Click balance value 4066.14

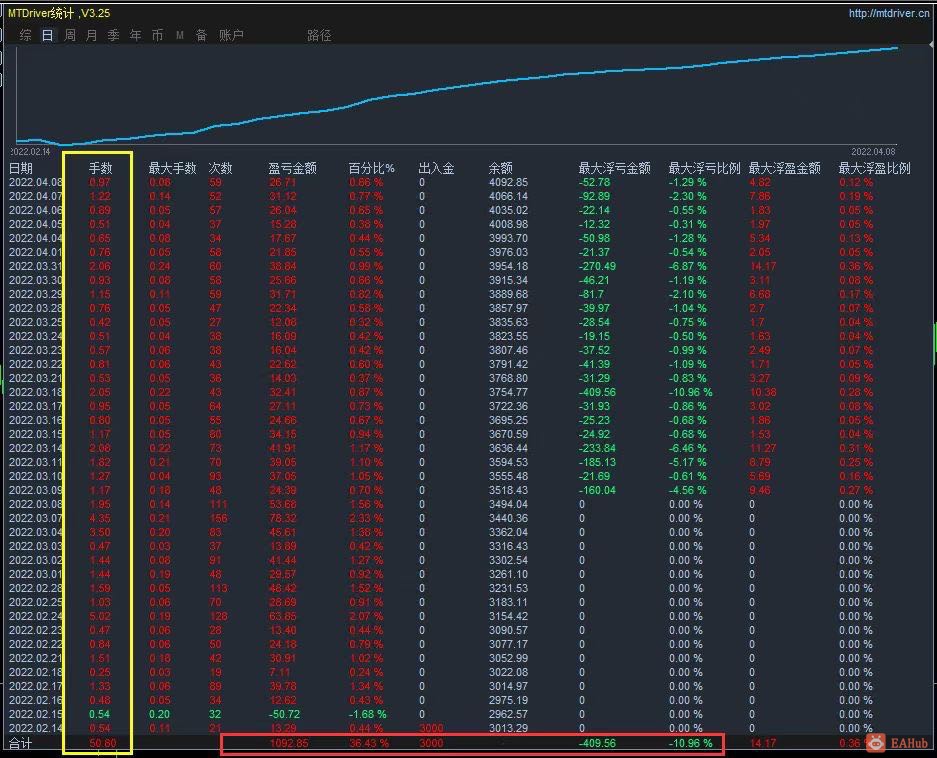(509, 196)
